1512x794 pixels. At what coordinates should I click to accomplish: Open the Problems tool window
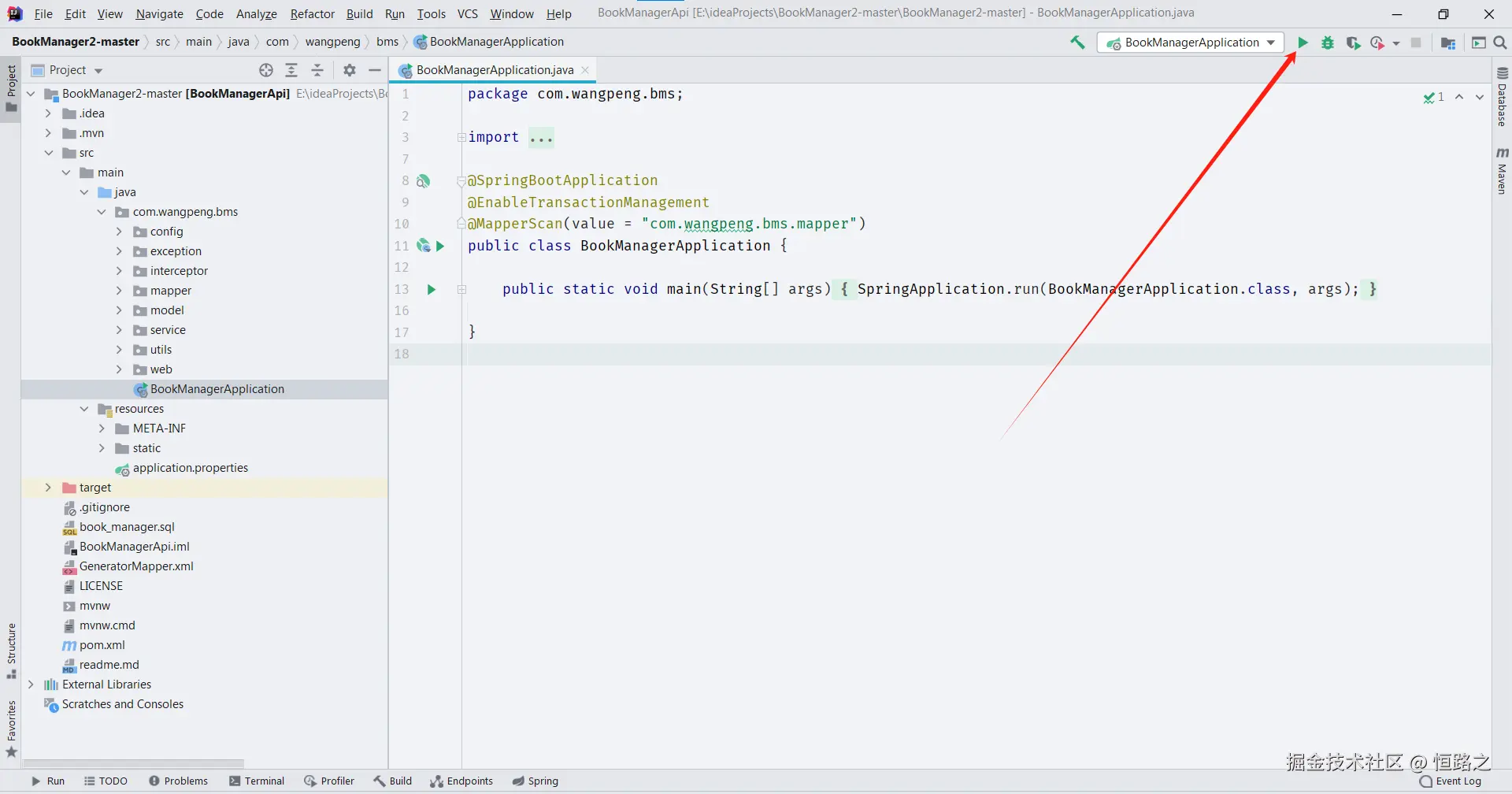click(x=179, y=781)
